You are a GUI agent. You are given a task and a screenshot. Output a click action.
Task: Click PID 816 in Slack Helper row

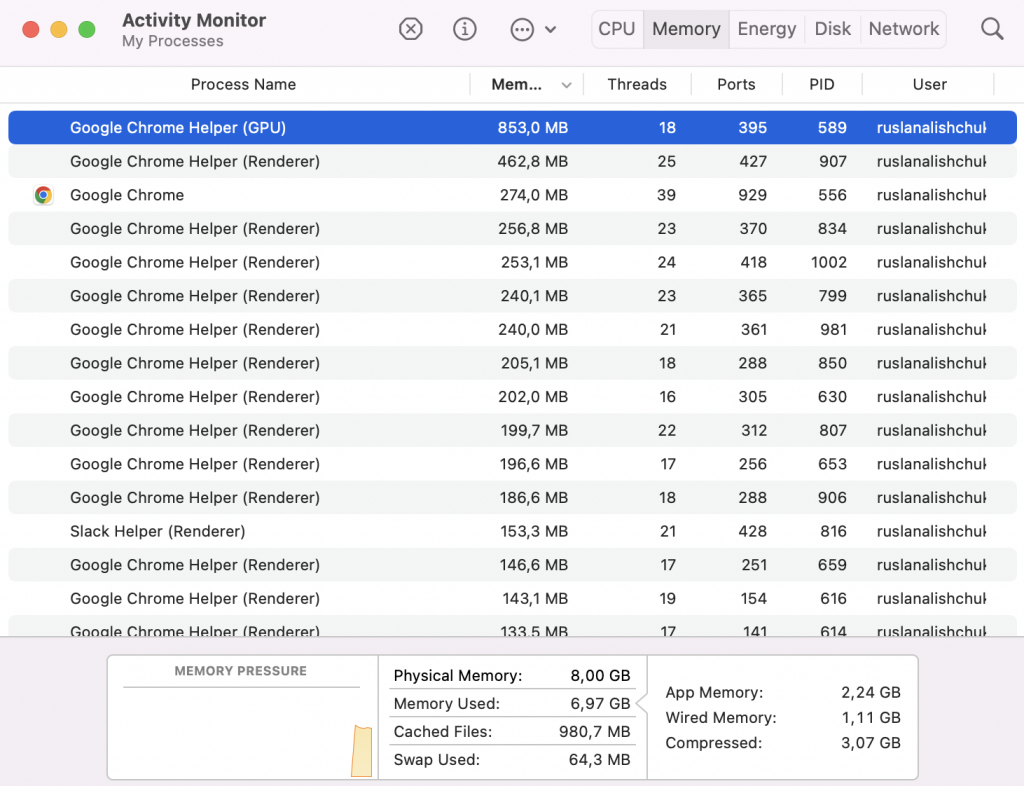833,531
